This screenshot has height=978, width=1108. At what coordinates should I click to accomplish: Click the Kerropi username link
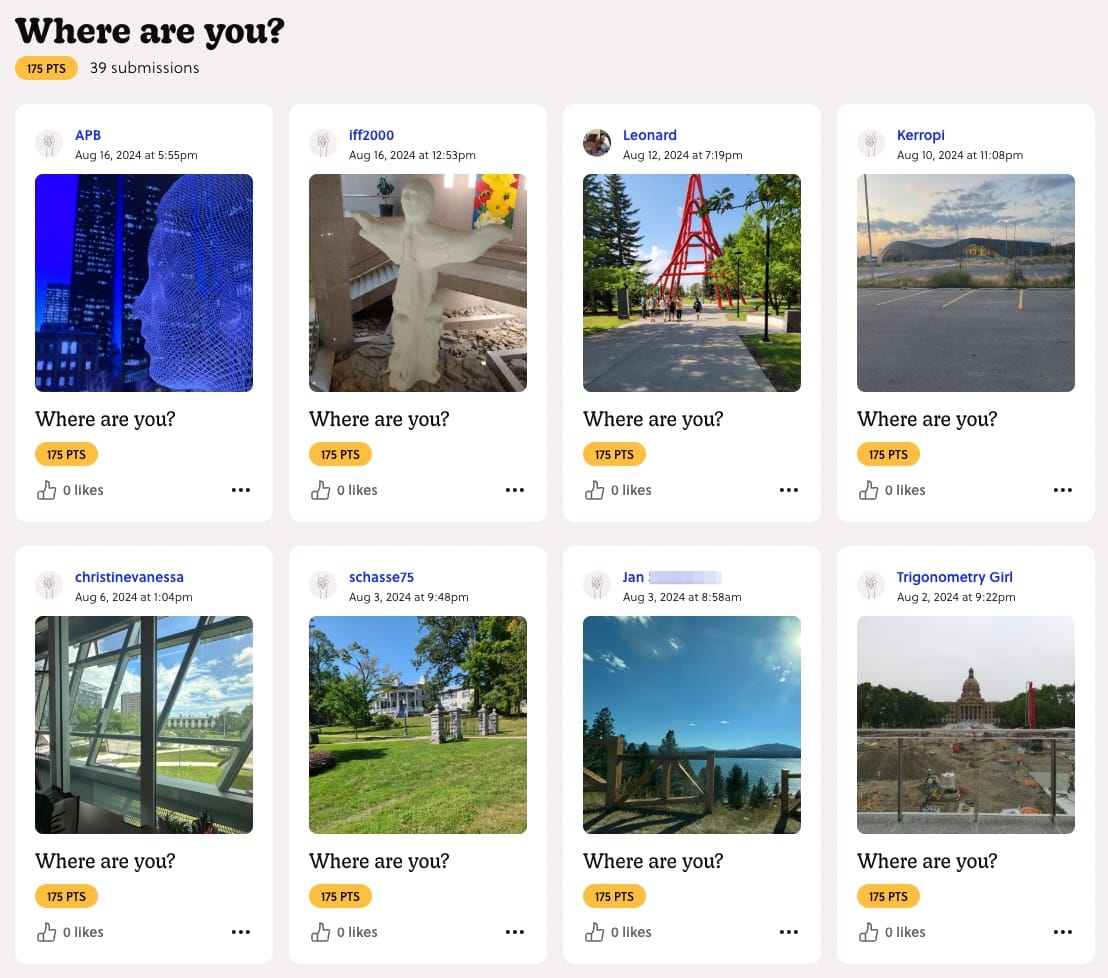coord(920,134)
